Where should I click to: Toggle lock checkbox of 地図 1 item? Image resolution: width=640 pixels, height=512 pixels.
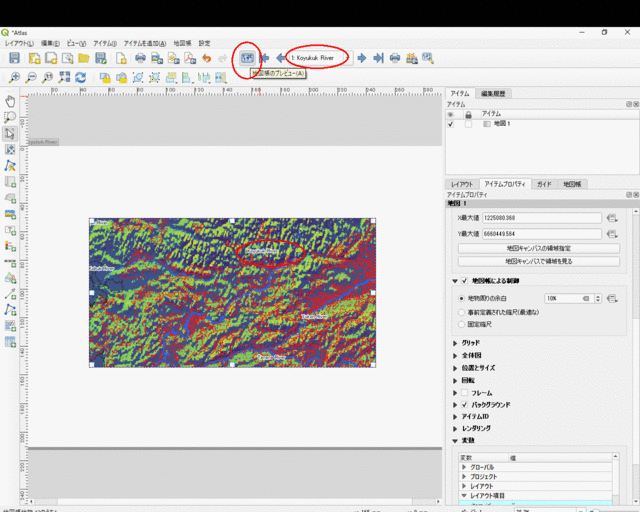pyautogui.click(x=468, y=124)
